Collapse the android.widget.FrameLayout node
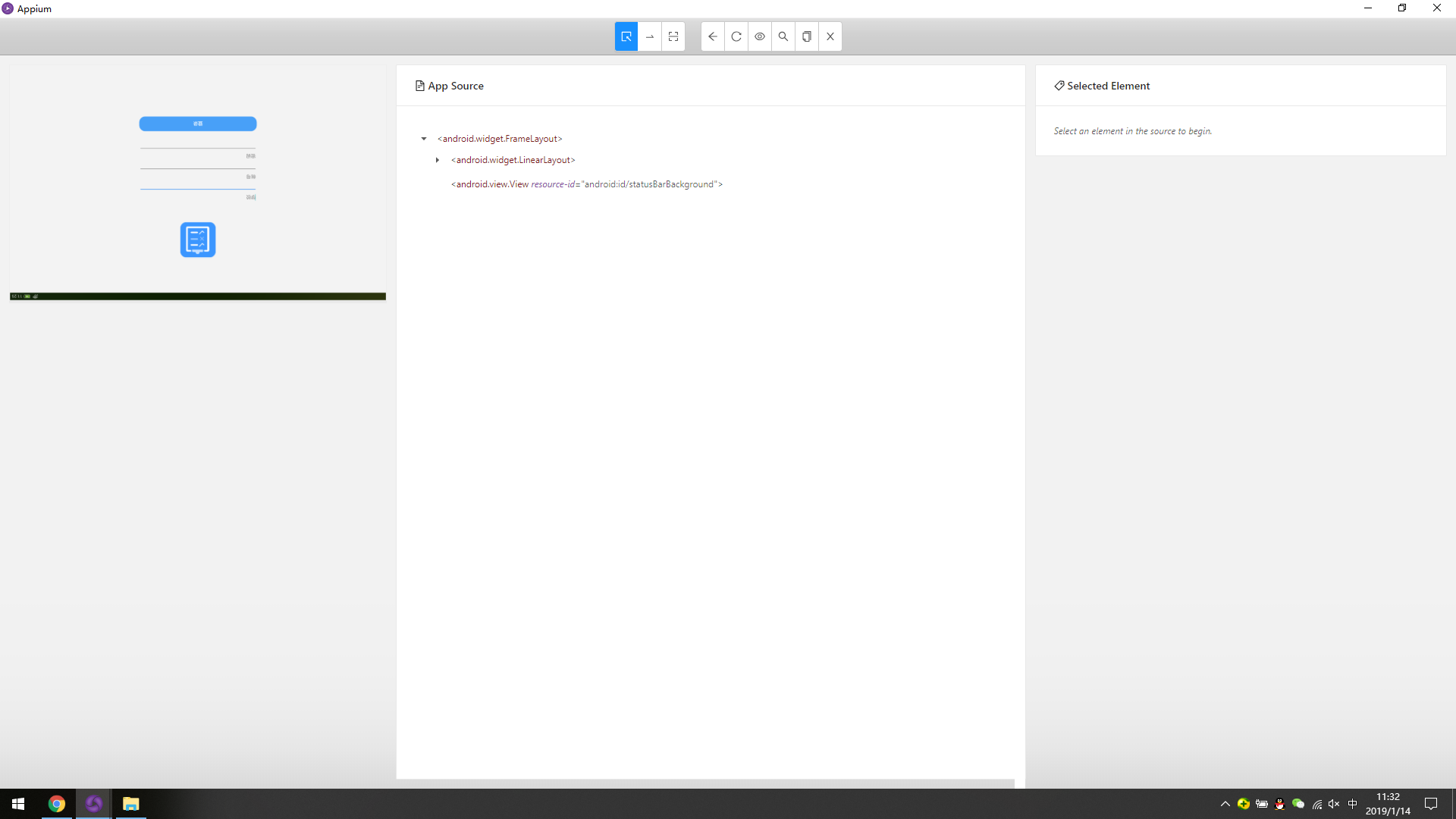This screenshot has width=1456, height=819. coord(424,139)
